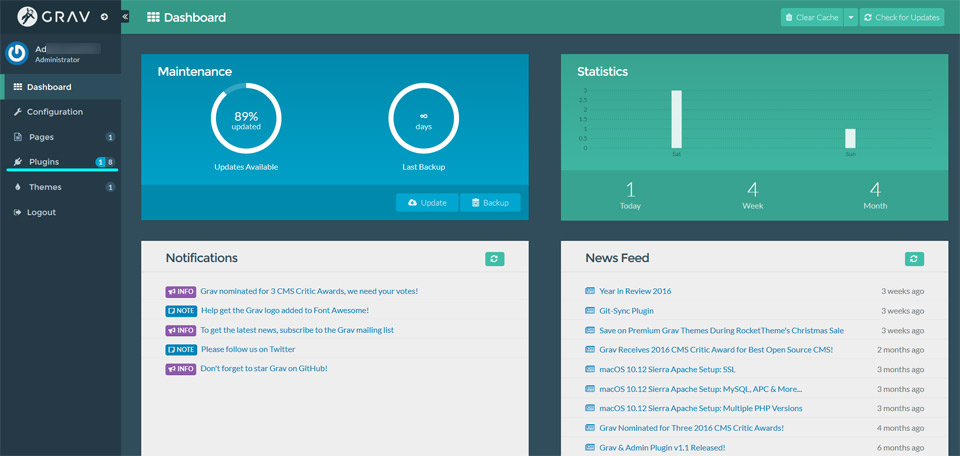Open the CMS Critic Awards votes notification
This screenshot has width=960, height=456.
click(x=309, y=291)
